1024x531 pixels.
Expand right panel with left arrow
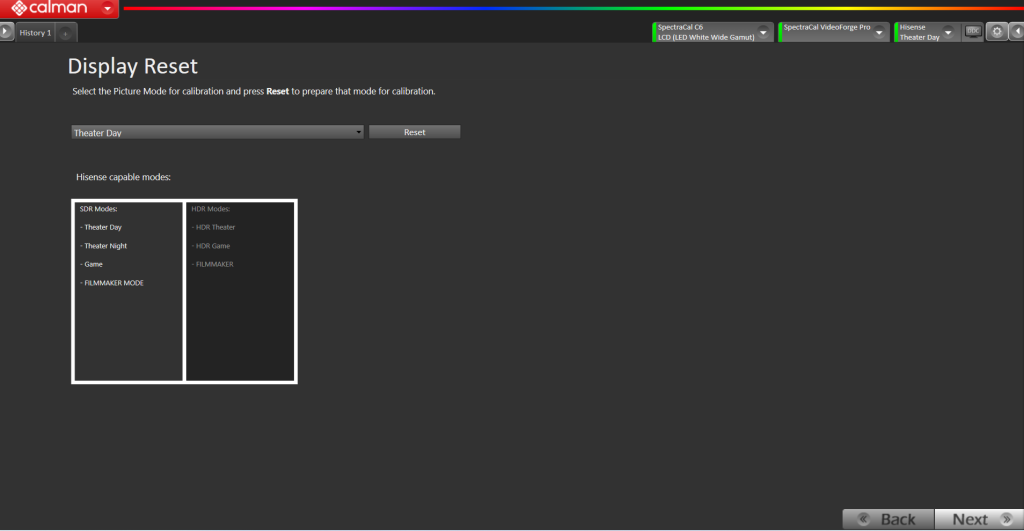[1017, 32]
